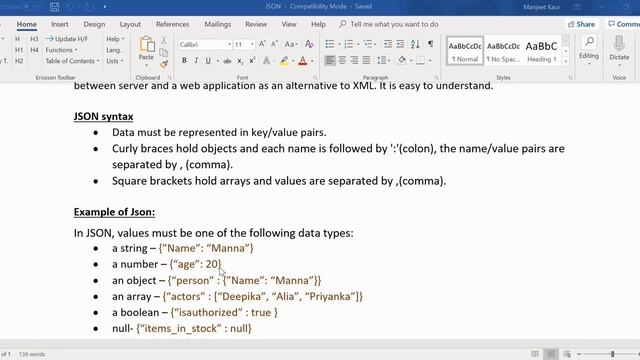Click the Cut scissors icon
Screen dimensions: 640x360
164,40
